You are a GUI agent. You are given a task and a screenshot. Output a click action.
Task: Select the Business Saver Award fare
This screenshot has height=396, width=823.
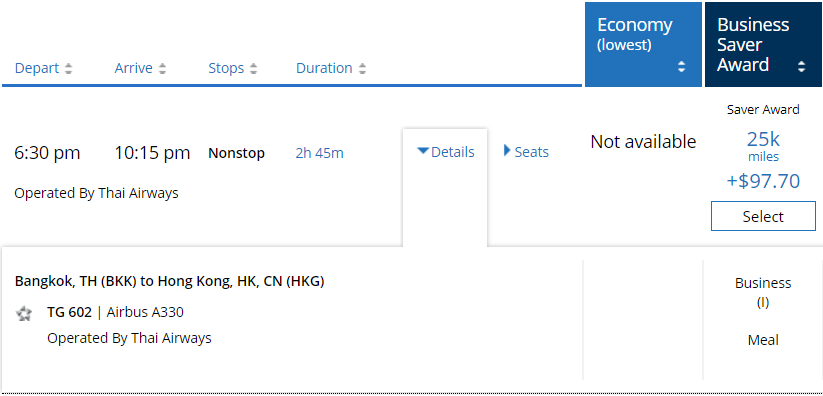click(x=763, y=216)
